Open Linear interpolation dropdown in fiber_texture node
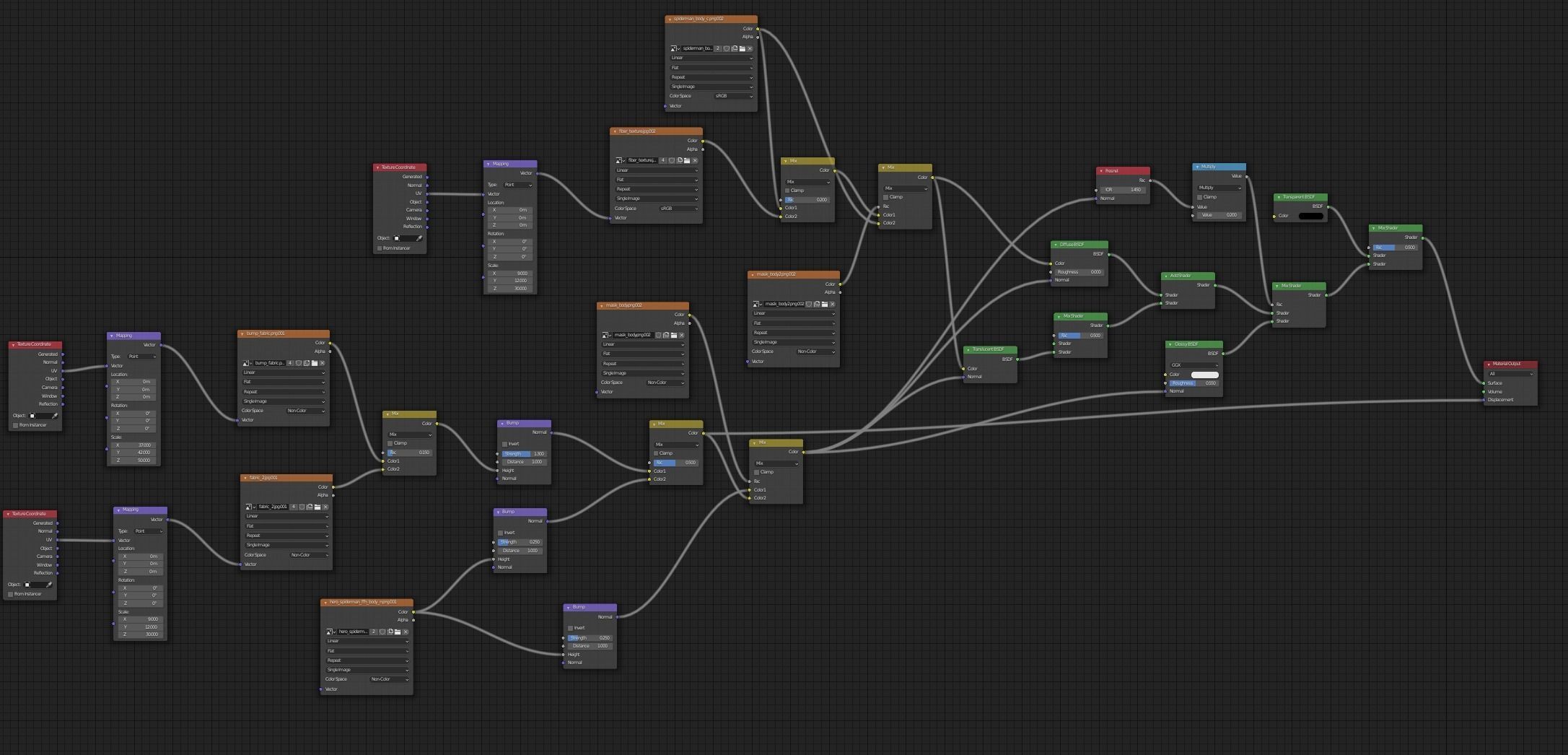 [x=657, y=170]
